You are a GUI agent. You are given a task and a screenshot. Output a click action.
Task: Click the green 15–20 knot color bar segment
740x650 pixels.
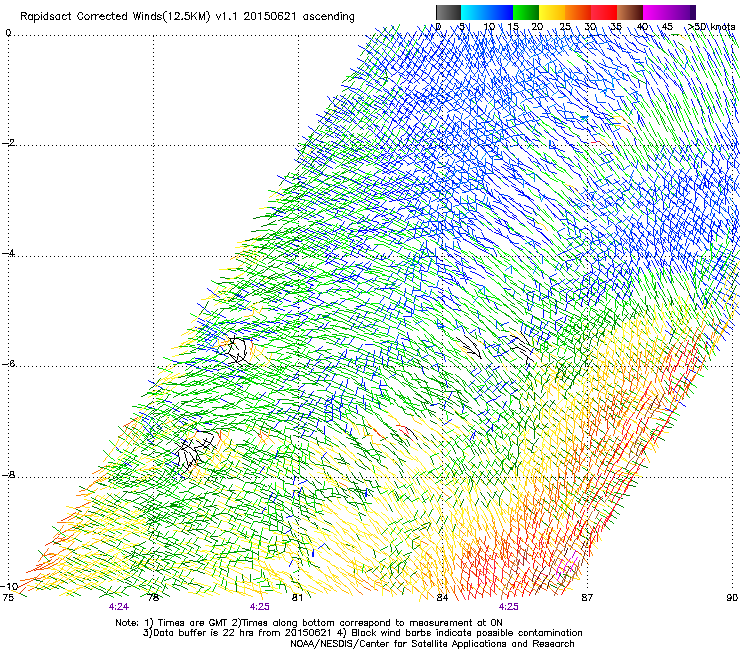[526, 12]
